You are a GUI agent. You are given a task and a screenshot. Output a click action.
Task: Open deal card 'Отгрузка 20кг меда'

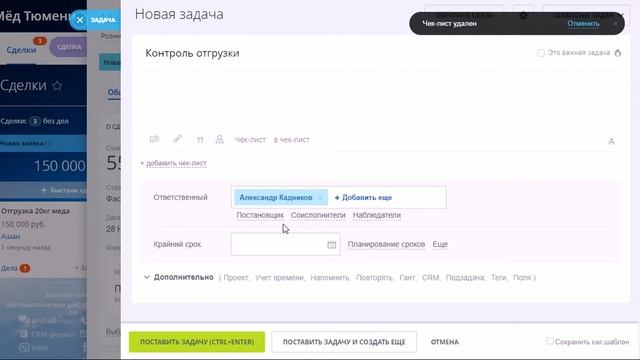36,211
